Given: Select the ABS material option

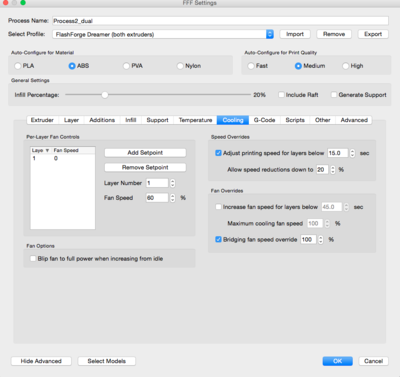Looking at the screenshot, I should click(72, 66).
